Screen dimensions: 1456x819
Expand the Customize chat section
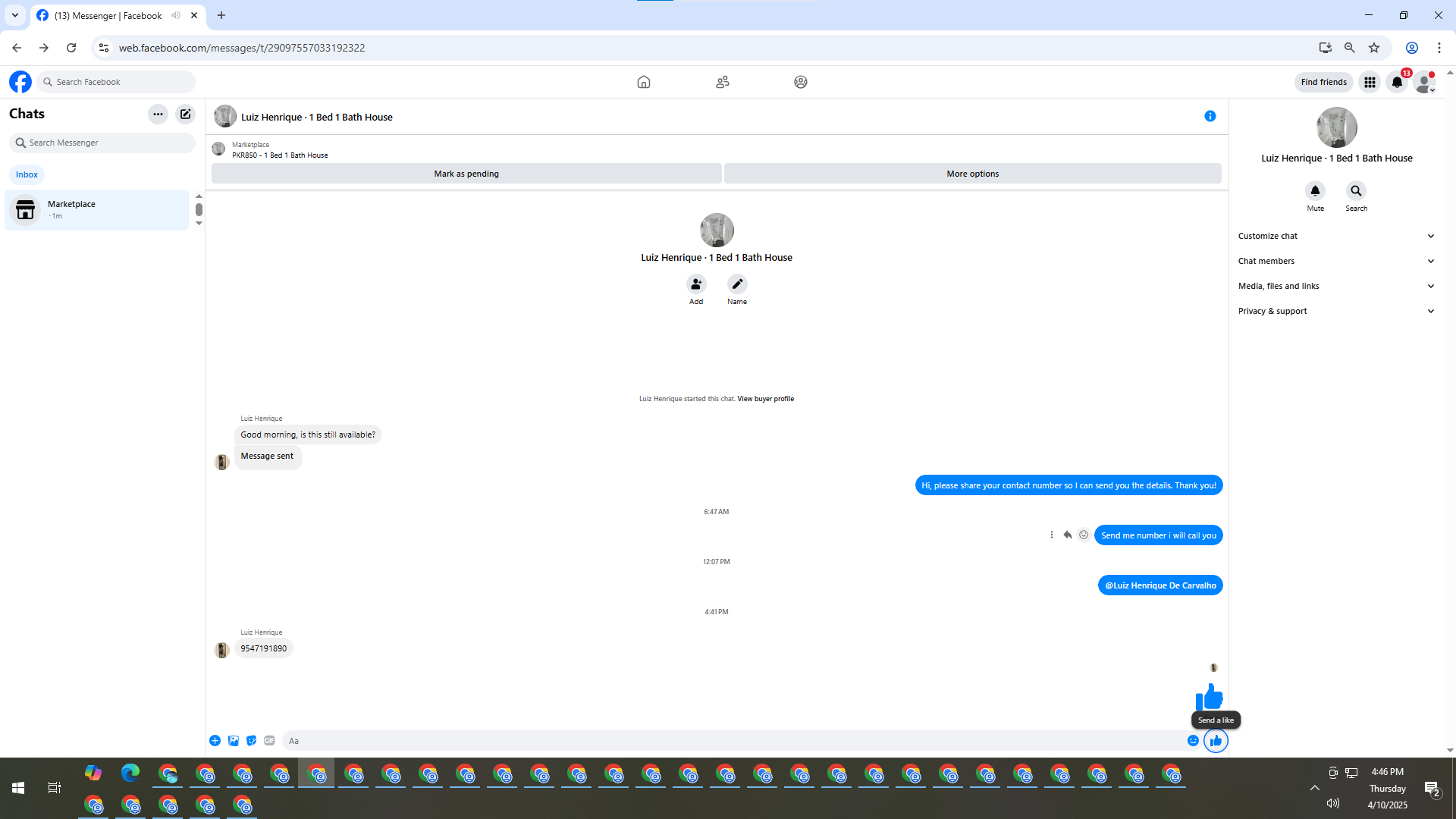click(x=1336, y=236)
